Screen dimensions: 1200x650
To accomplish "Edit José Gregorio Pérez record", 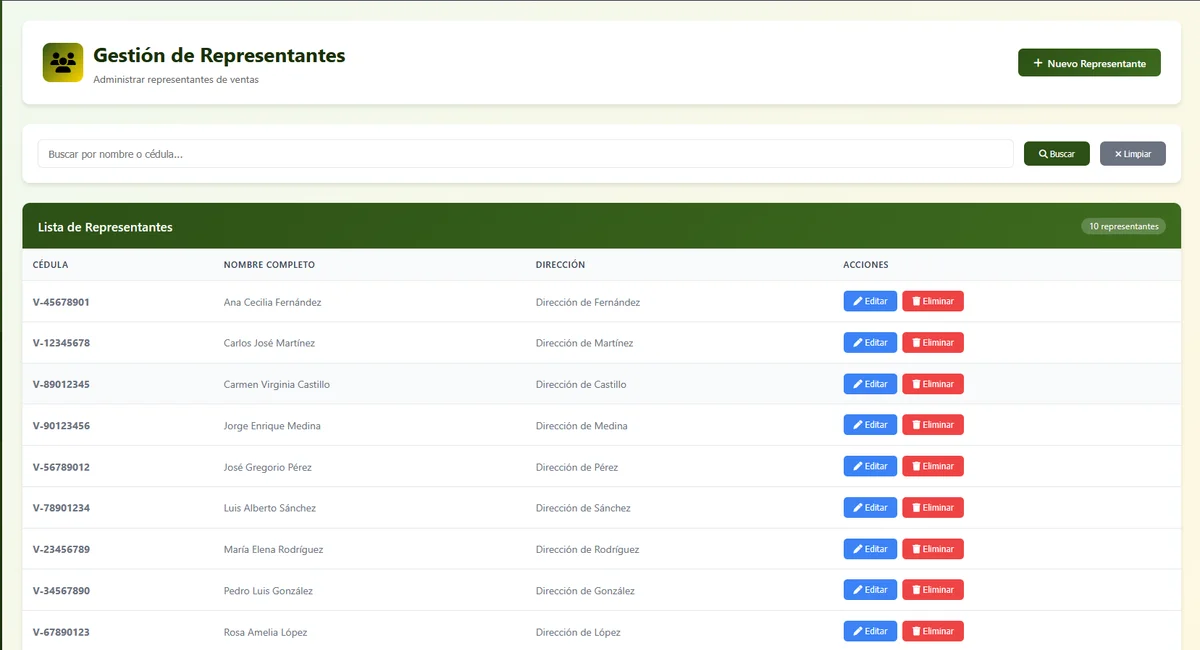I will (x=870, y=466).
